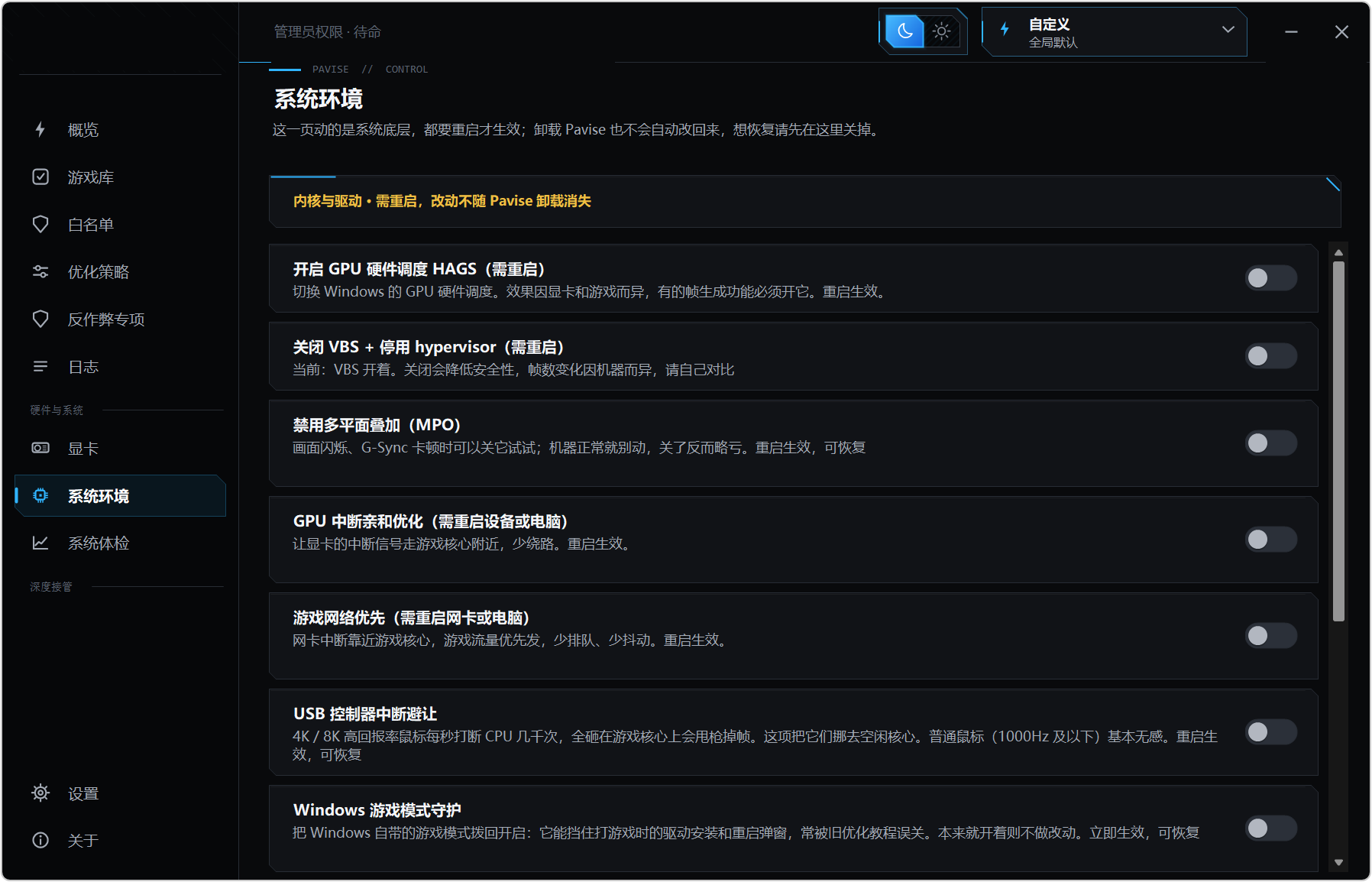Click the 硬件与系统 sidebar group label

point(57,410)
